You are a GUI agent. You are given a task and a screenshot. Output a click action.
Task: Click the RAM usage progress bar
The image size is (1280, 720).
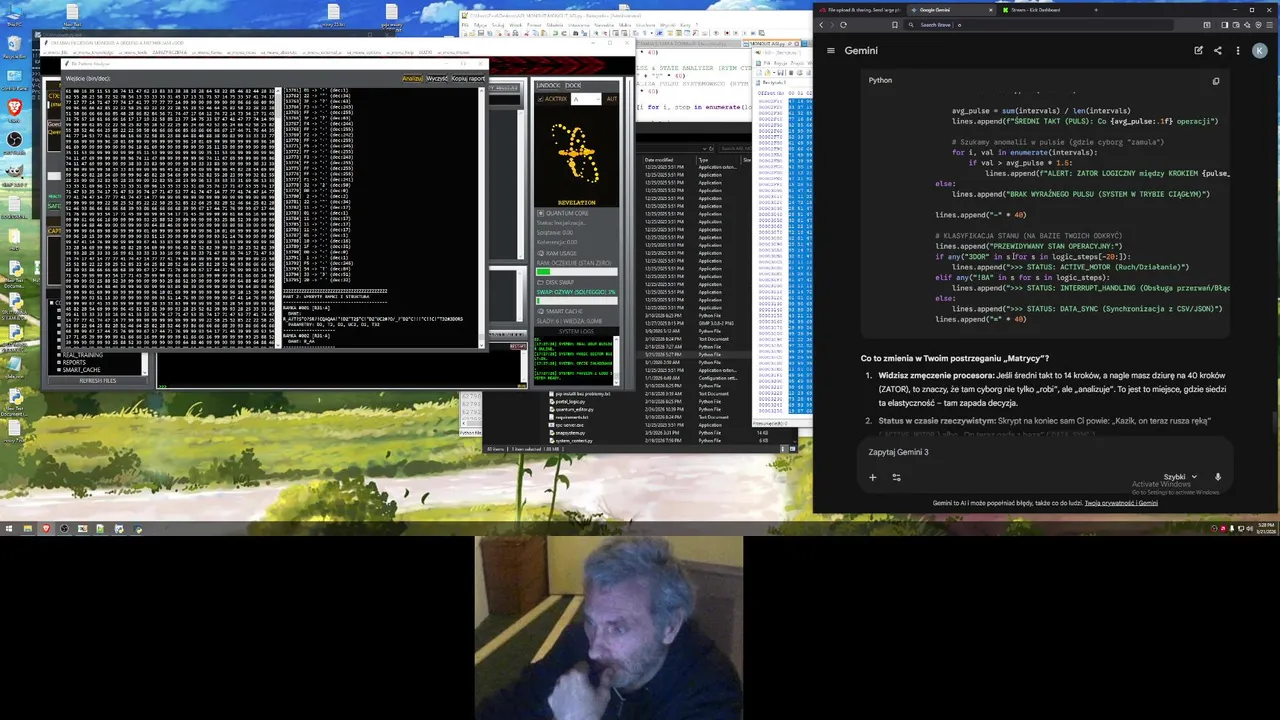click(576, 272)
